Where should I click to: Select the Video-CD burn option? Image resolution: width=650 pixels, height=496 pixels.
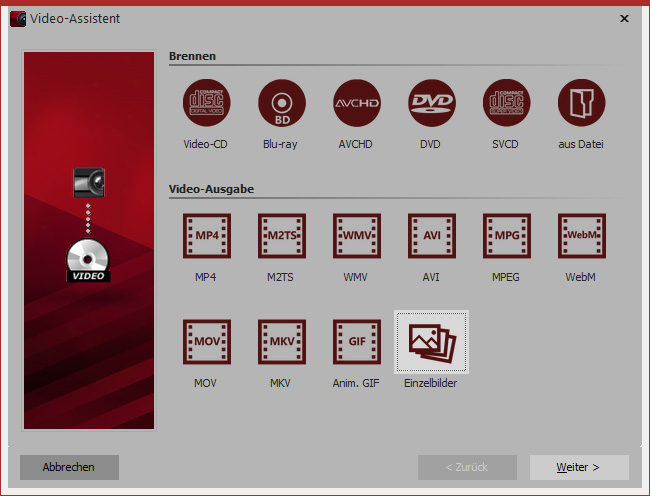pyautogui.click(x=207, y=104)
